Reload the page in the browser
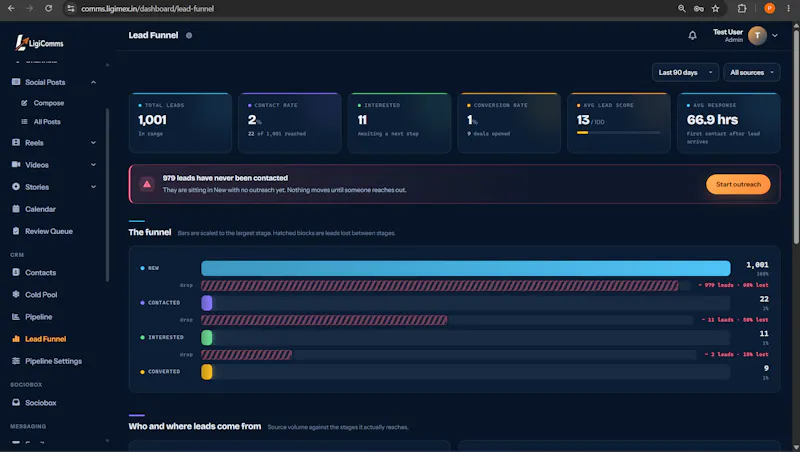 48,8
